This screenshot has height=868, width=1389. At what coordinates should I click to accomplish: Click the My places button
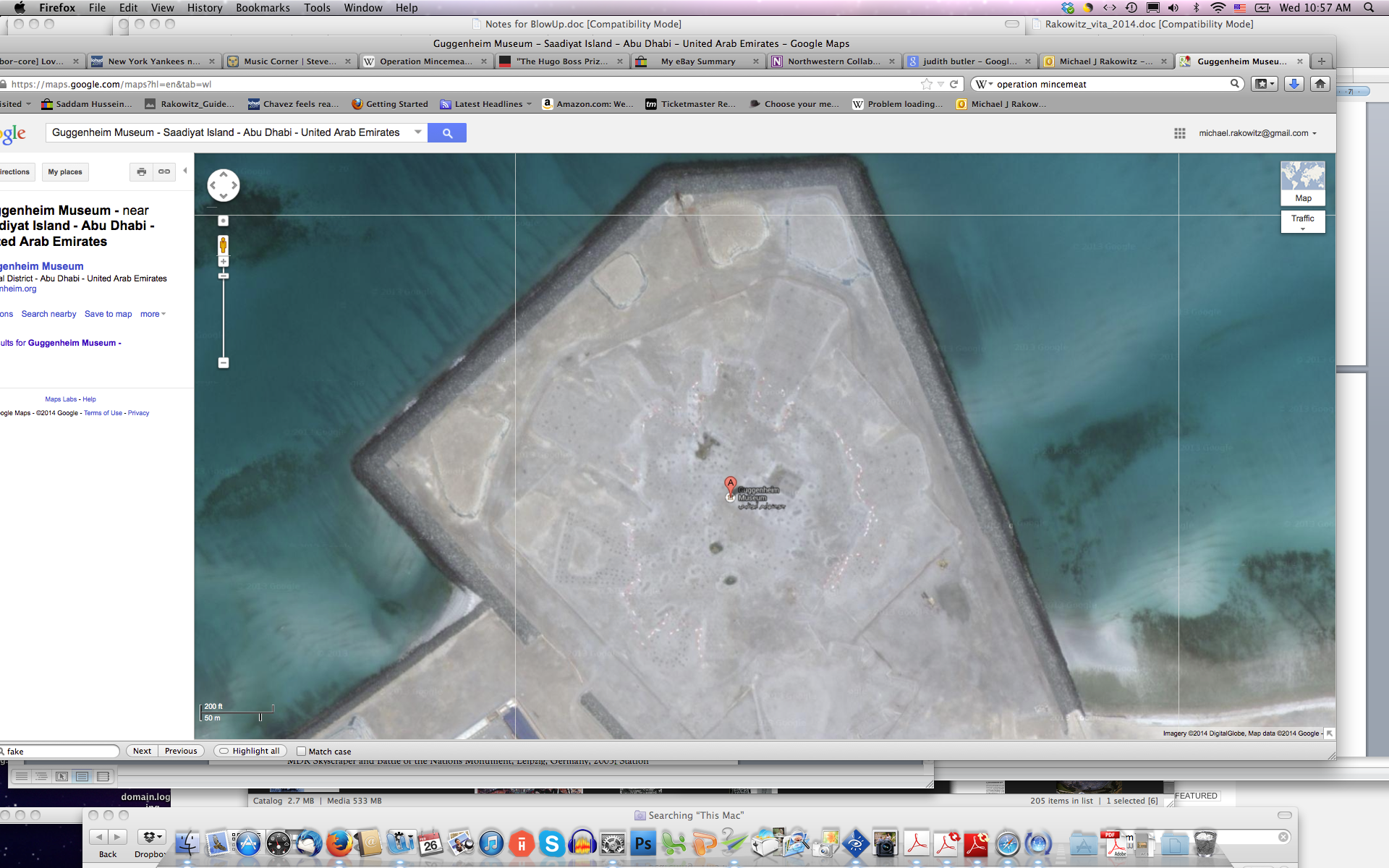coord(65,172)
